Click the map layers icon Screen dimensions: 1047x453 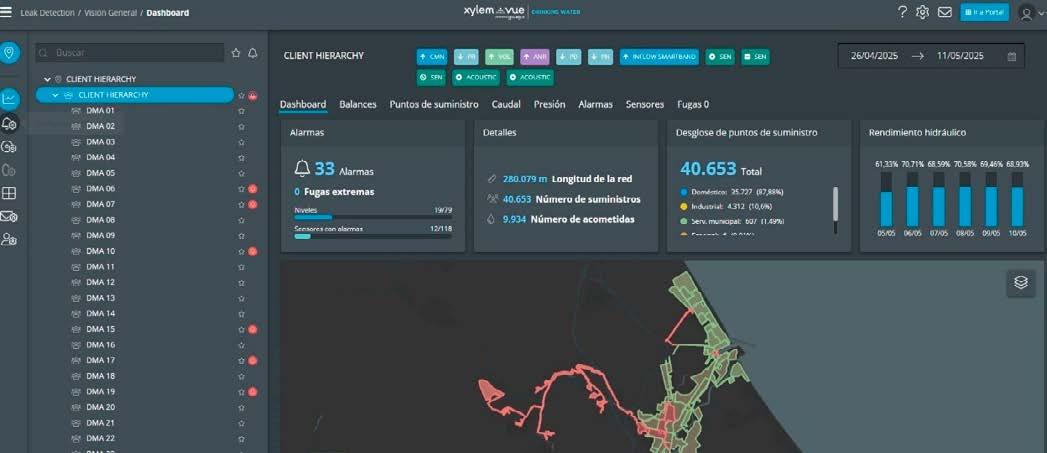(1020, 283)
